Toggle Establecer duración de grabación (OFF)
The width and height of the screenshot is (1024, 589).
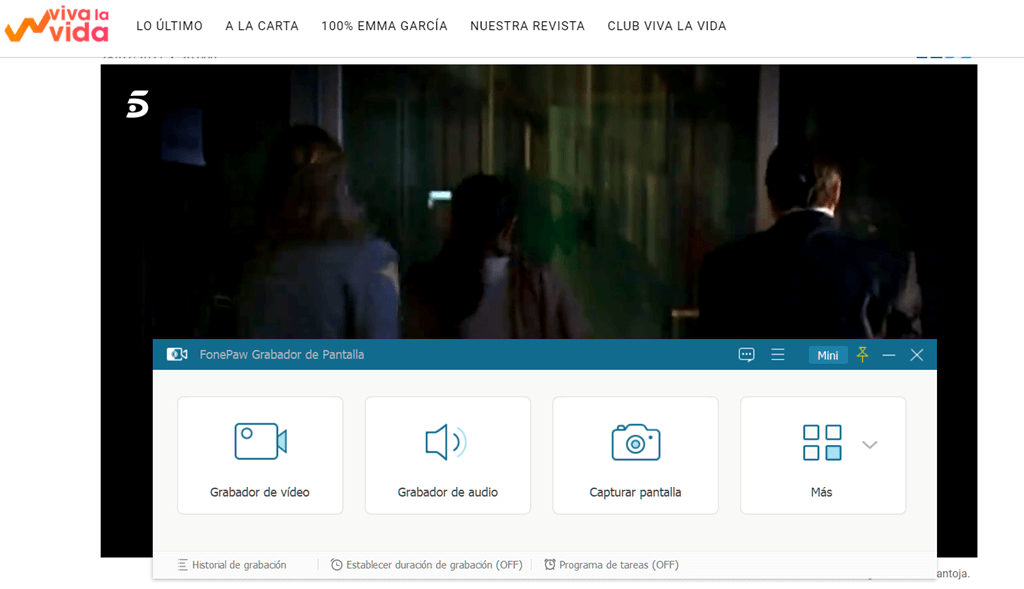(426, 565)
